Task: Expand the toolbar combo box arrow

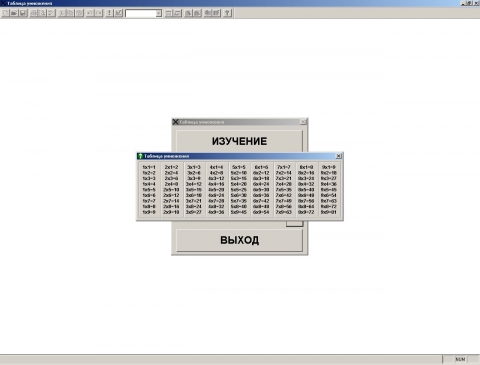Action: point(159,13)
